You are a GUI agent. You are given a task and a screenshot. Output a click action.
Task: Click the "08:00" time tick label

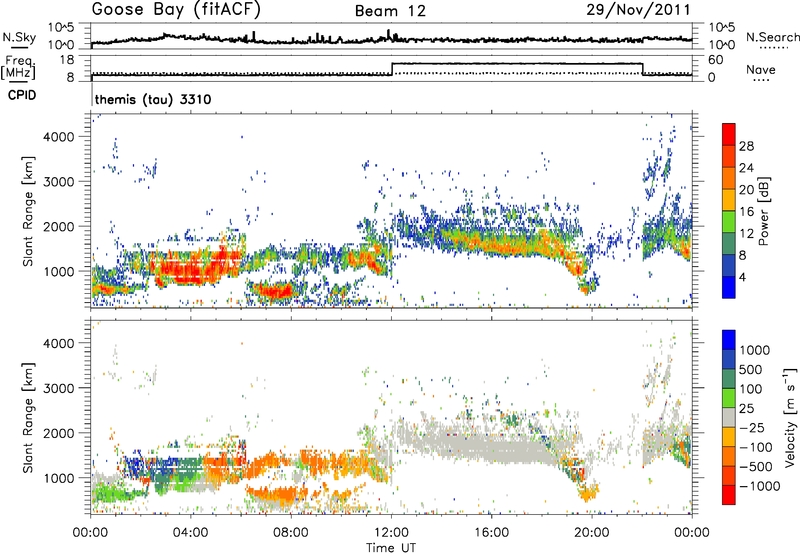pyautogui.click(x=291, y=533)
